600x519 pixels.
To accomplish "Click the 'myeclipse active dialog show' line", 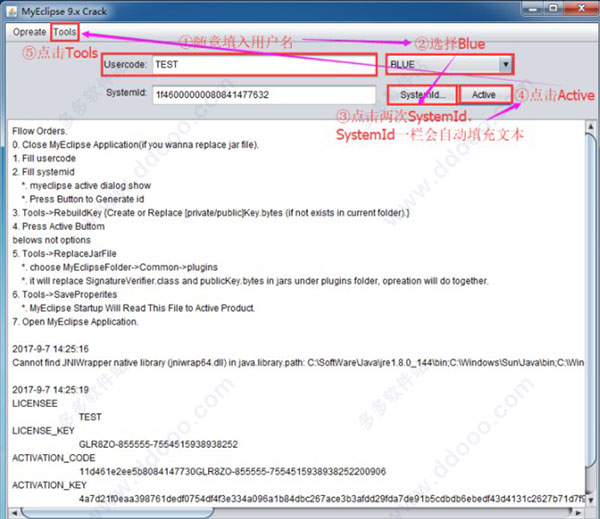I will pyautogui.click(x=86, y=186).
